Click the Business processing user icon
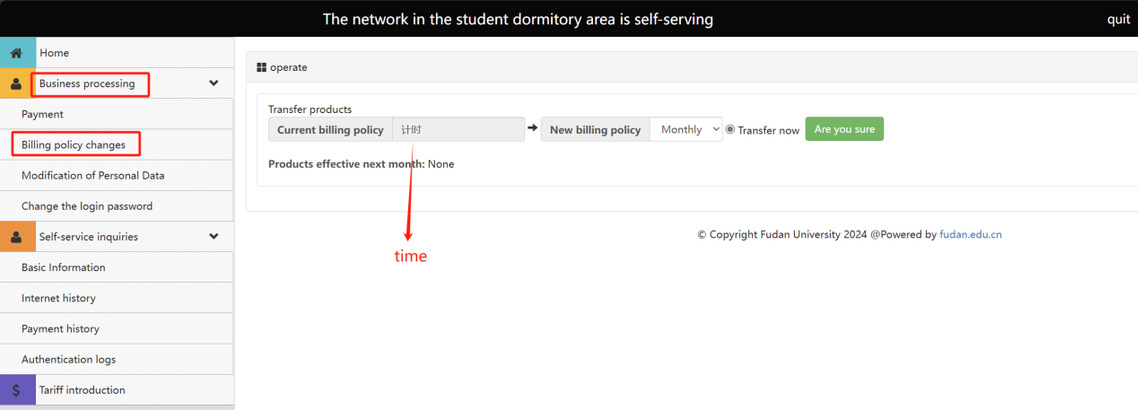The height and width of the screenshot is (410, 1138). (x=16, y=84)
